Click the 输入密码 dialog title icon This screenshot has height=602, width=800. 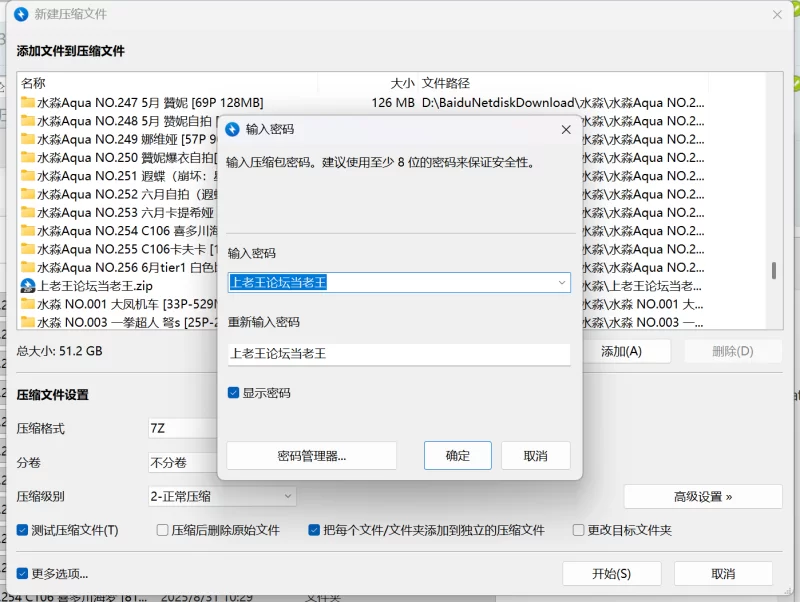233,129
